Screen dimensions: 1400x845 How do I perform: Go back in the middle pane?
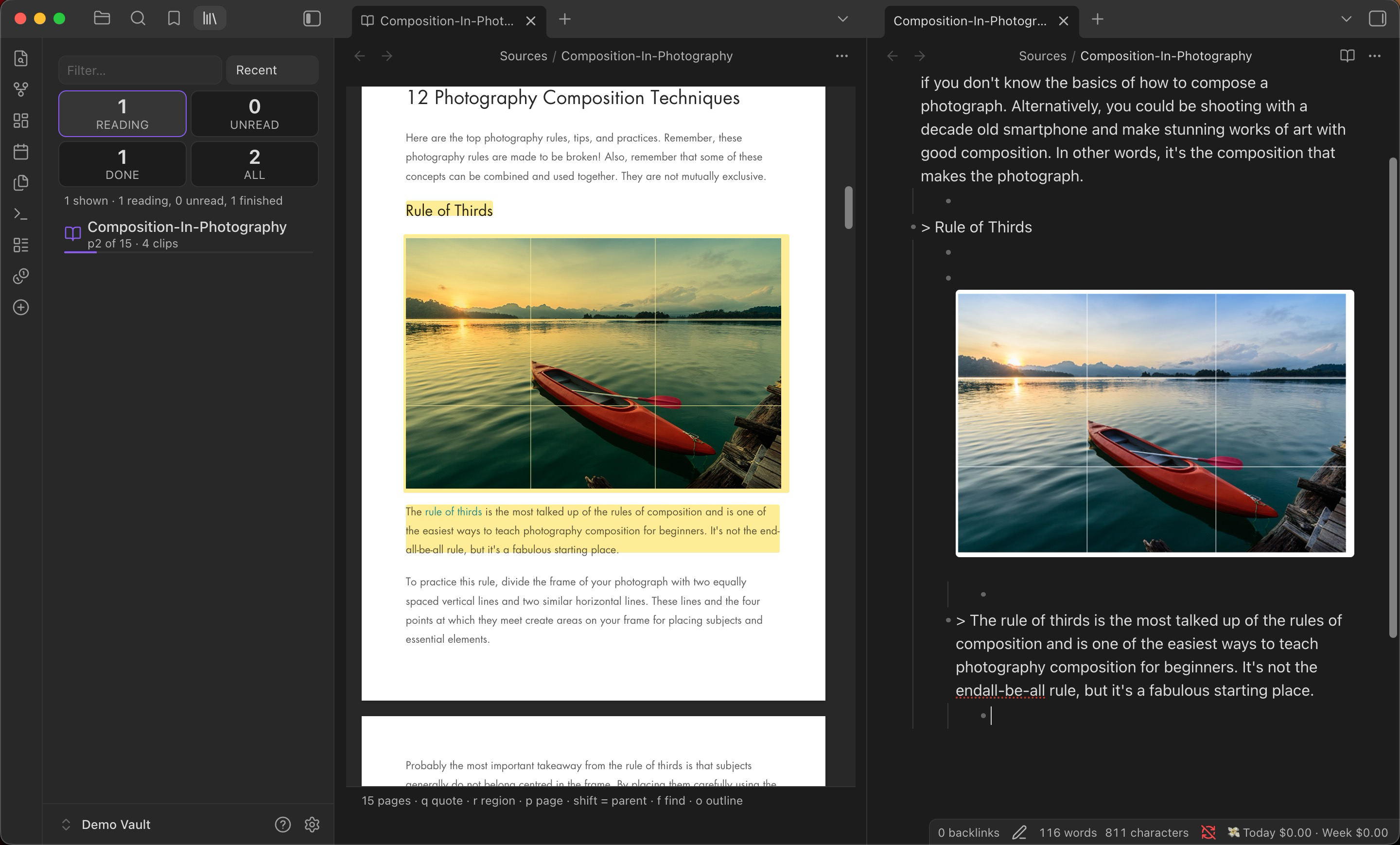[x=360, y=56]
